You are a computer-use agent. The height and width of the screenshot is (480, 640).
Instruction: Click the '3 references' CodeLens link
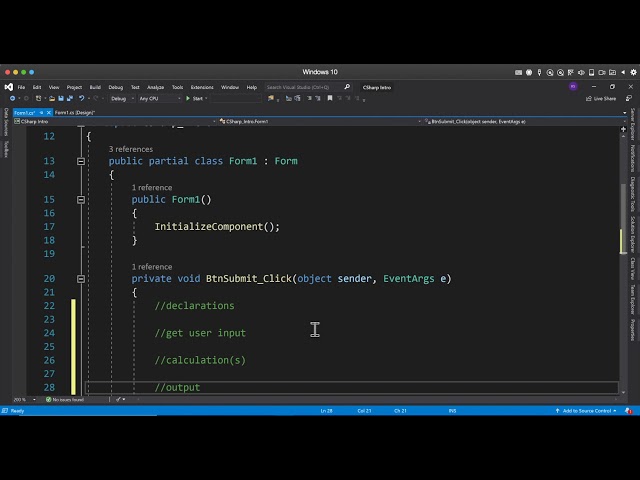tap(131, 149)
